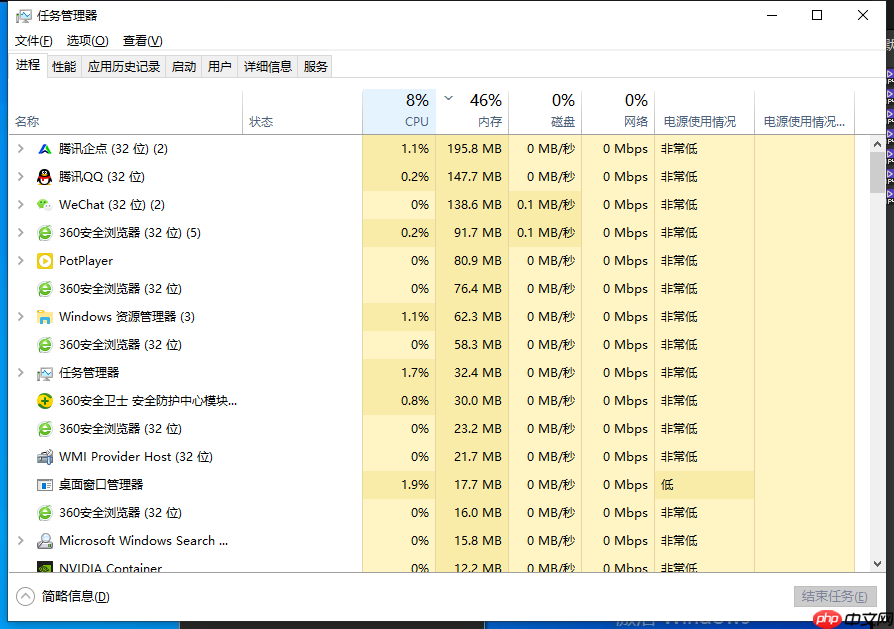Click 360浏览器 icon in the 76.4 MB row
Image resolution: width=894 pixels, height=629 pixels.
[44, 289]
